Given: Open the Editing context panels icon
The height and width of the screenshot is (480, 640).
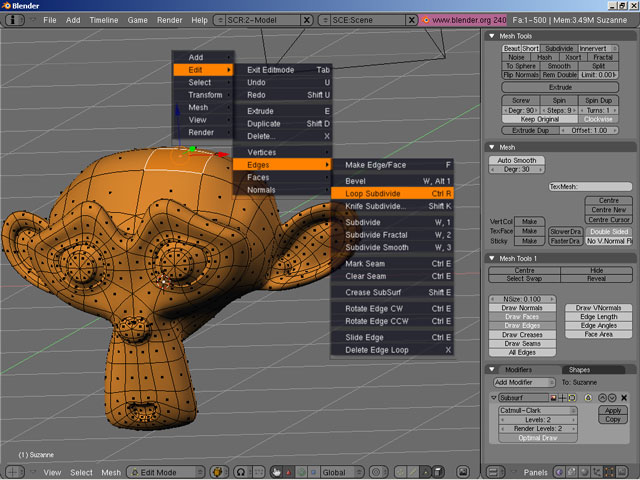Looking at the screenshot, I should tap(609, 472).
